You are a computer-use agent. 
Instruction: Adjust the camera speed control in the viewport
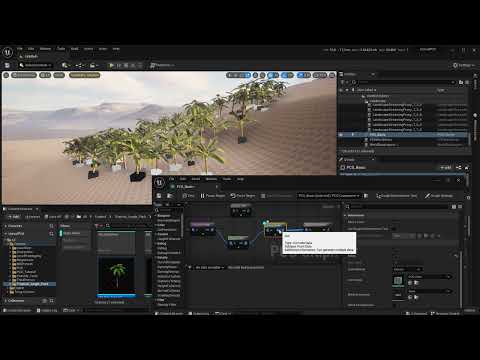(x=320, y=75)
